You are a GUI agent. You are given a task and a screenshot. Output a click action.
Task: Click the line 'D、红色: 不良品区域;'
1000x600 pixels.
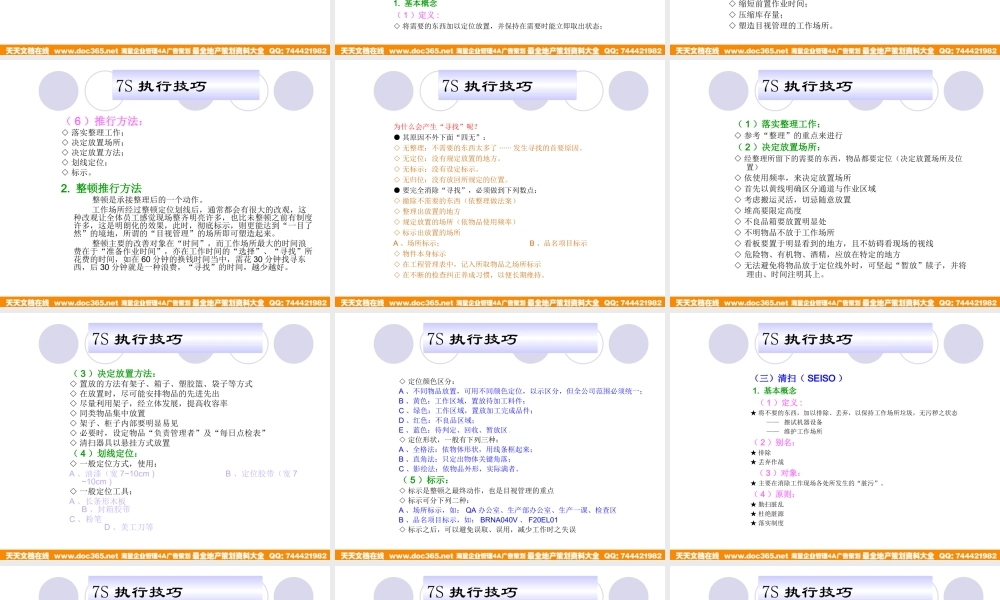(437, 420)
